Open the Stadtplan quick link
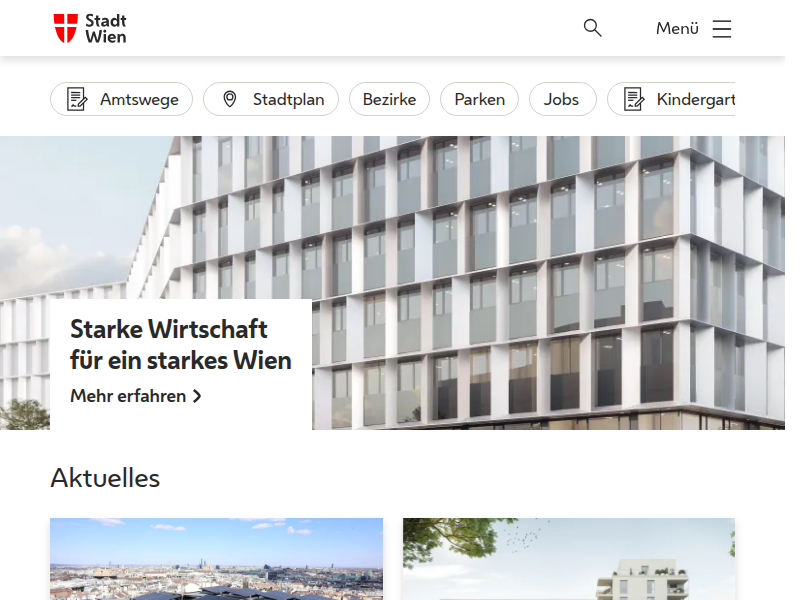This screenshot has height=600, width=800. tap(288, 99)
